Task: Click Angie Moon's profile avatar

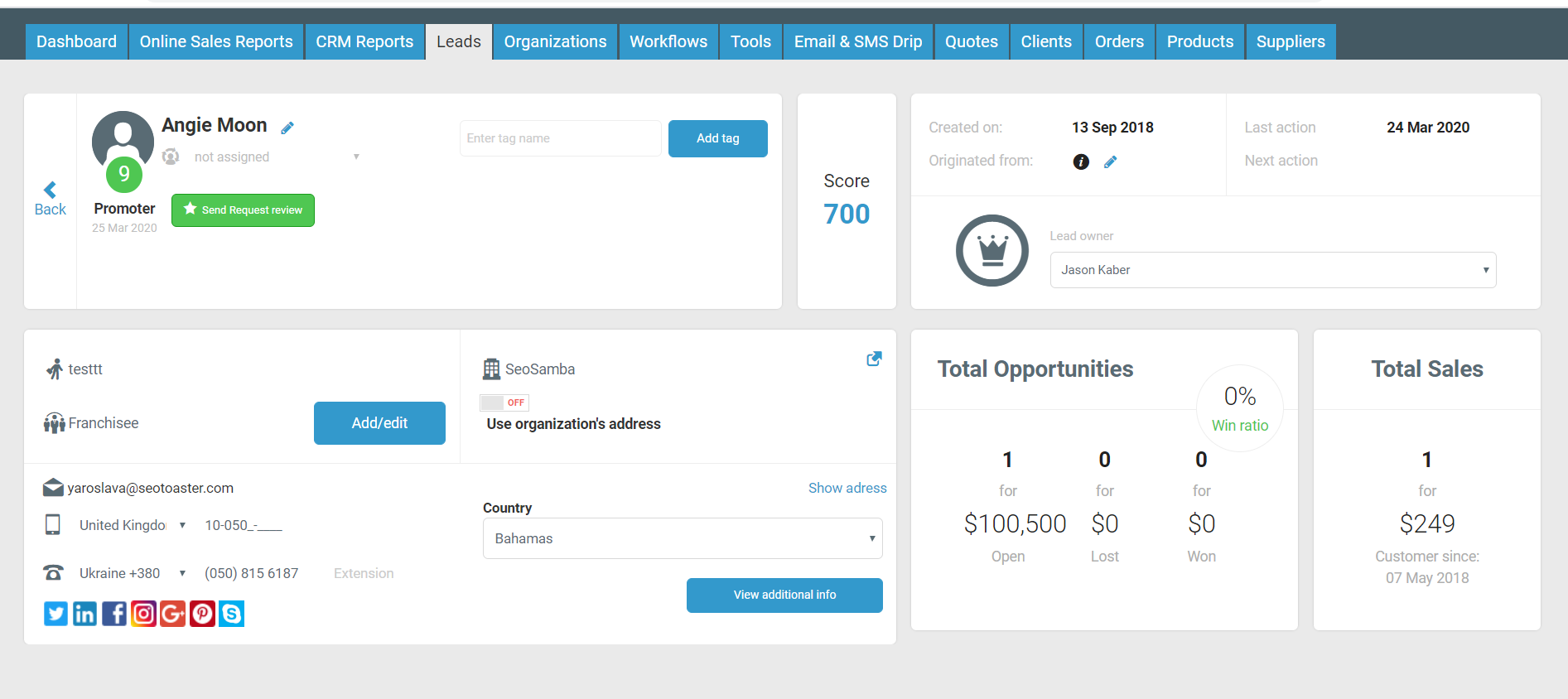Action: point(123,142)
